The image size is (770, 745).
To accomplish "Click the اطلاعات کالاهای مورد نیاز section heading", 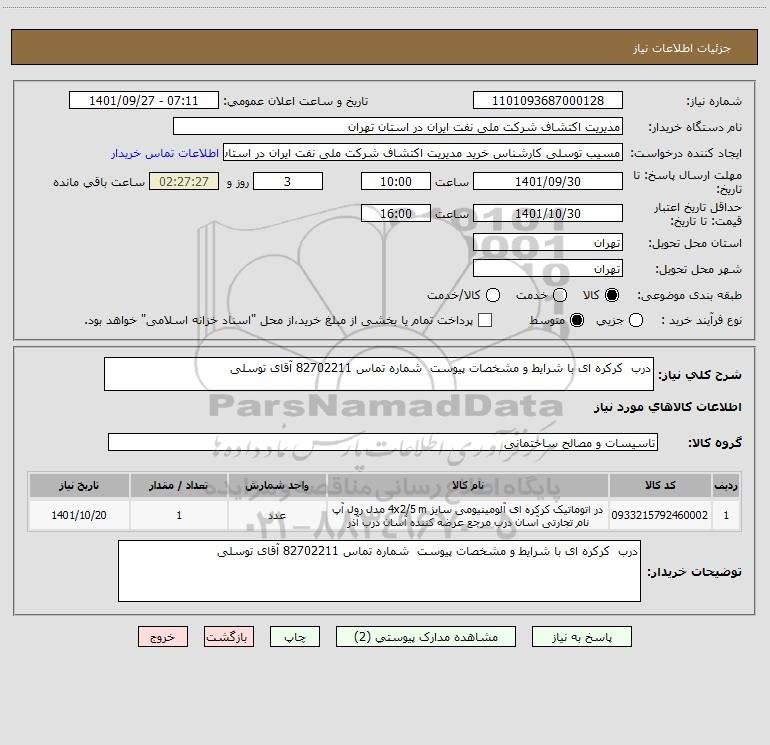I will (667, 407).
